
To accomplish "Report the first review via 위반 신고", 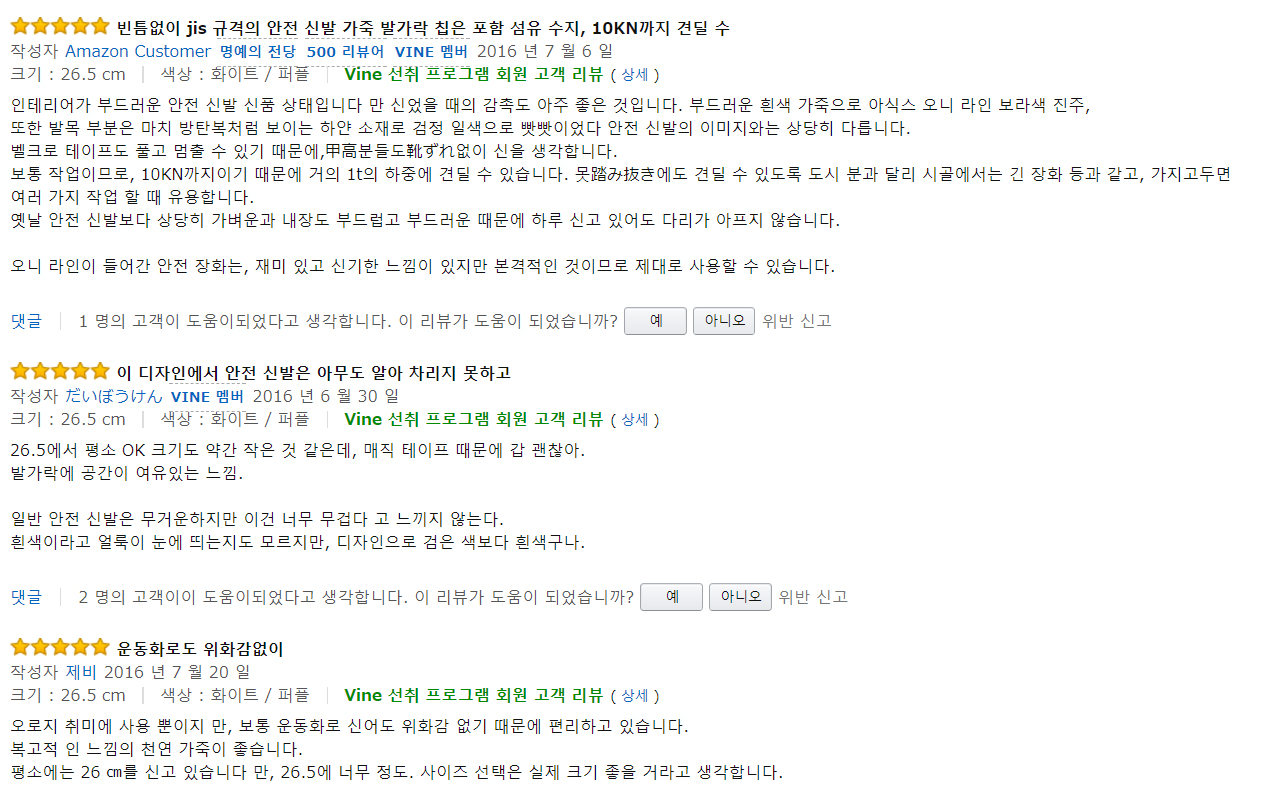I will tap(796, 321).
